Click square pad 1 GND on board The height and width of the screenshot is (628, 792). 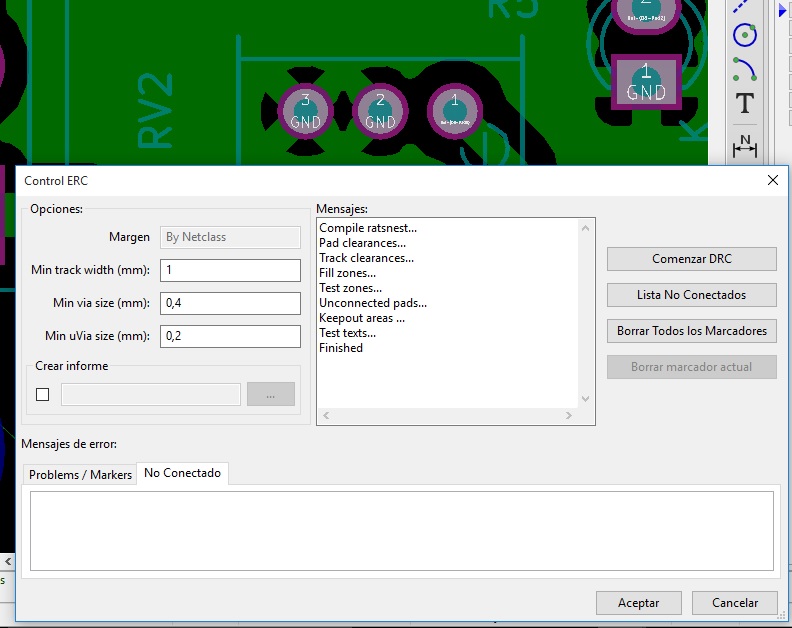click(x=646, y=82)
